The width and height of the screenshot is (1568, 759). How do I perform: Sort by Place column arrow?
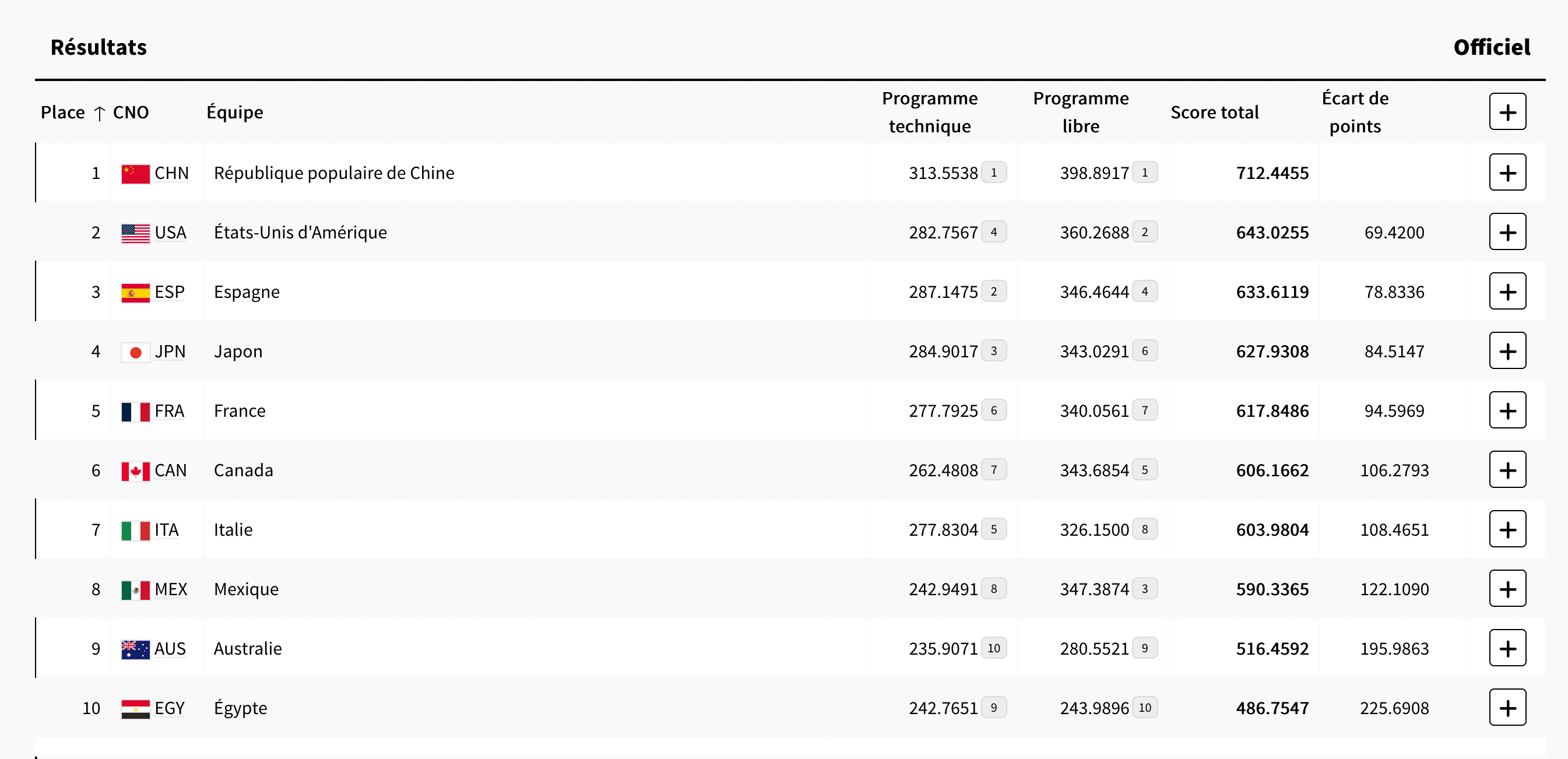[100, 113]
